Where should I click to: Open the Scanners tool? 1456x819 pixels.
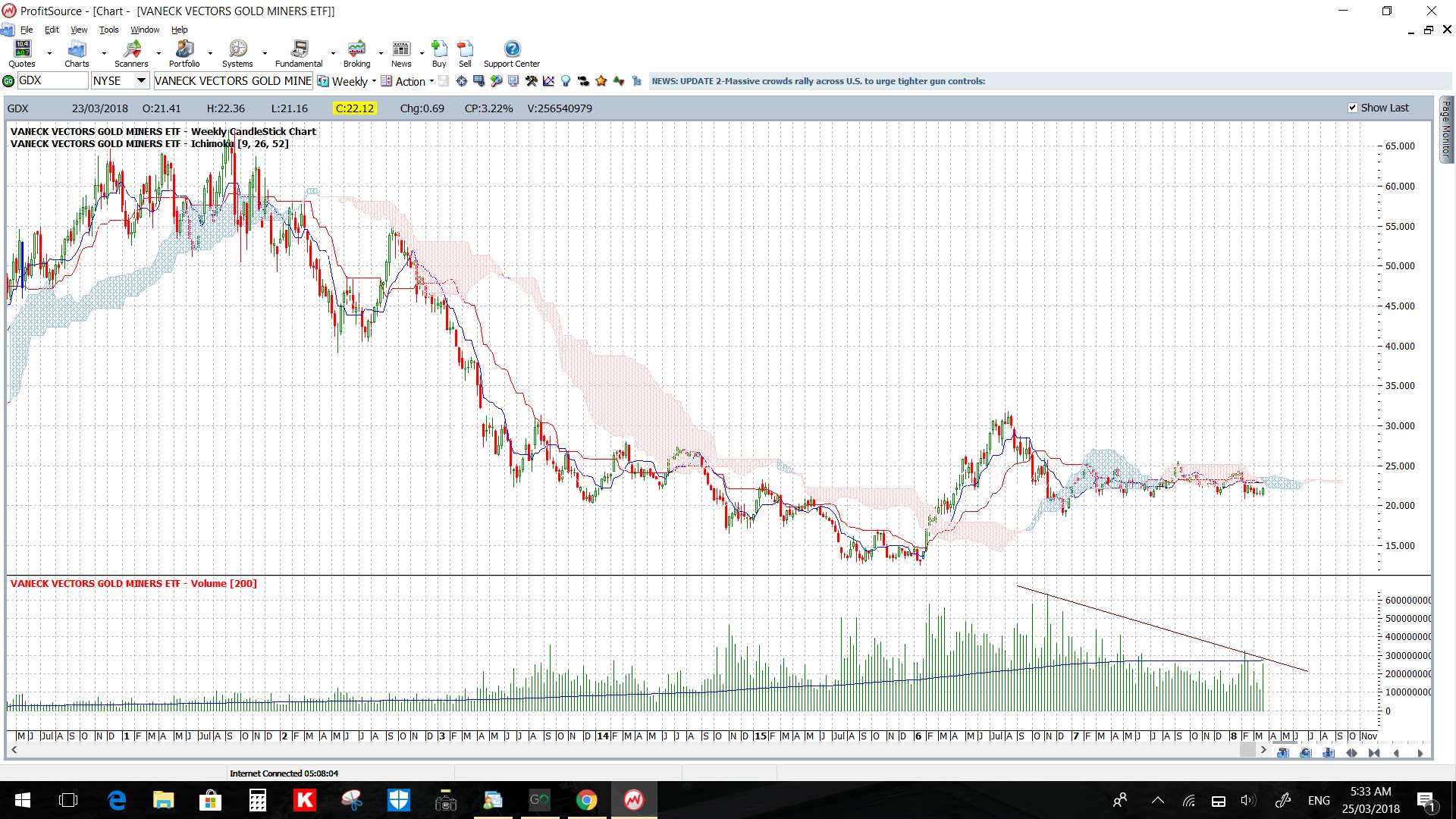click(131, 54)
